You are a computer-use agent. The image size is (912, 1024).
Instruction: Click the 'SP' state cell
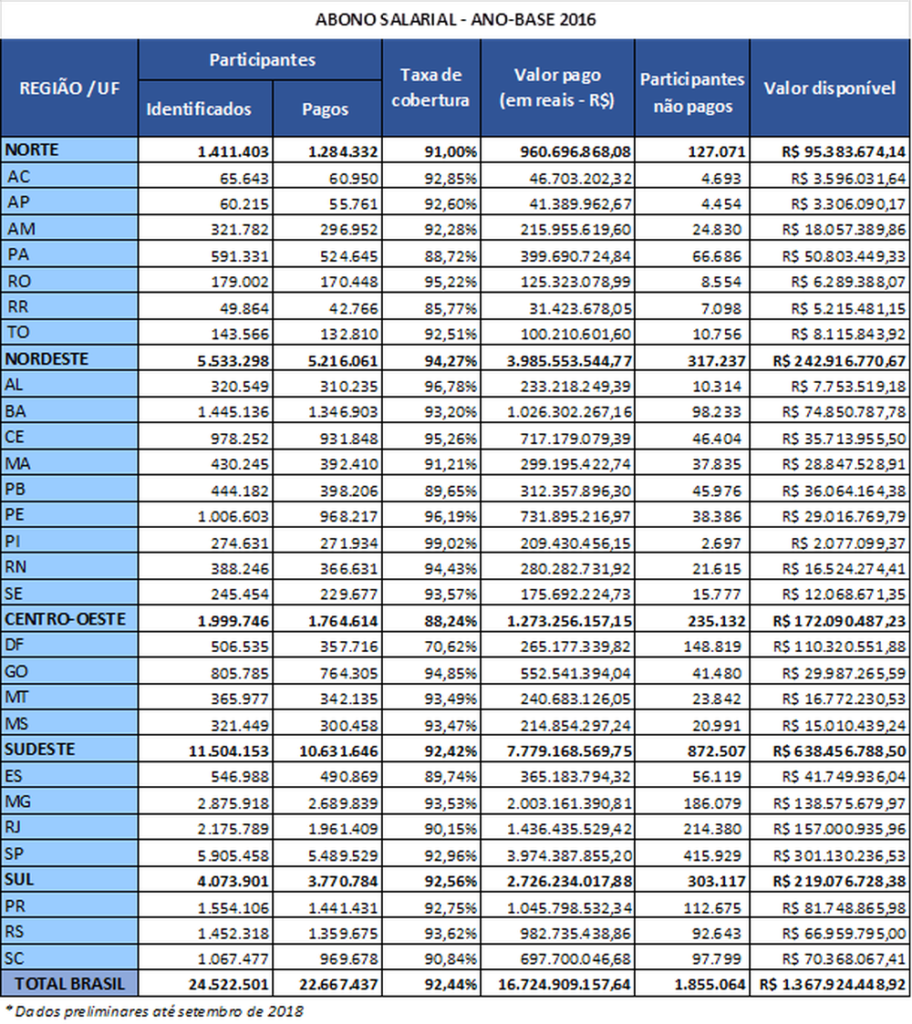(69, 854)
